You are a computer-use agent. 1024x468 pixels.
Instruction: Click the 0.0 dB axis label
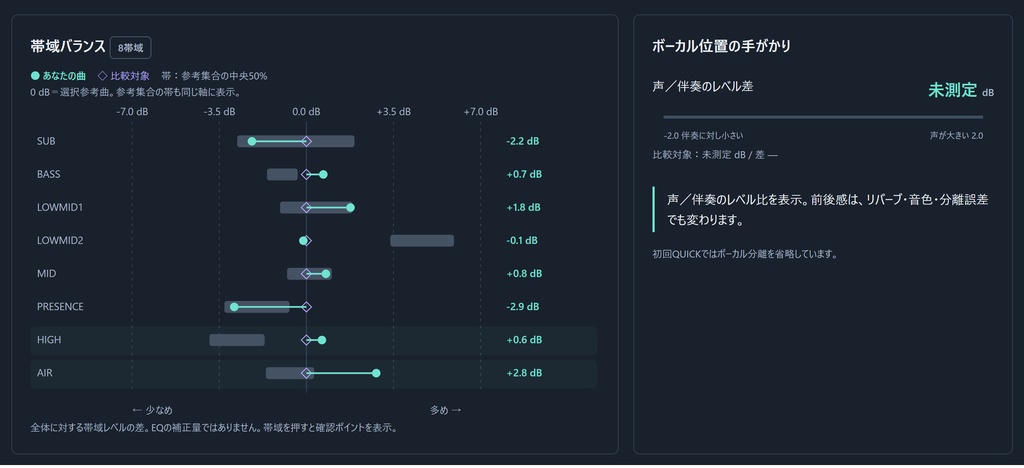click(306, 112)
